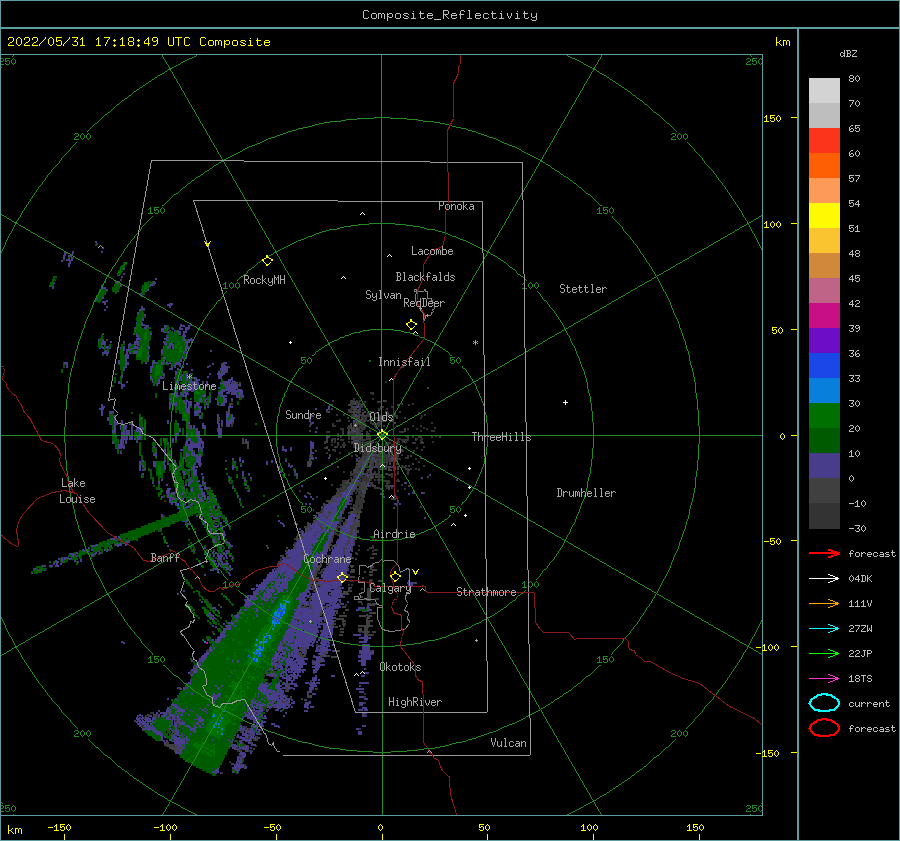Click the 04DK legend label
The image size is (900, 841).
pyautogui.click(x=860, y=579)
